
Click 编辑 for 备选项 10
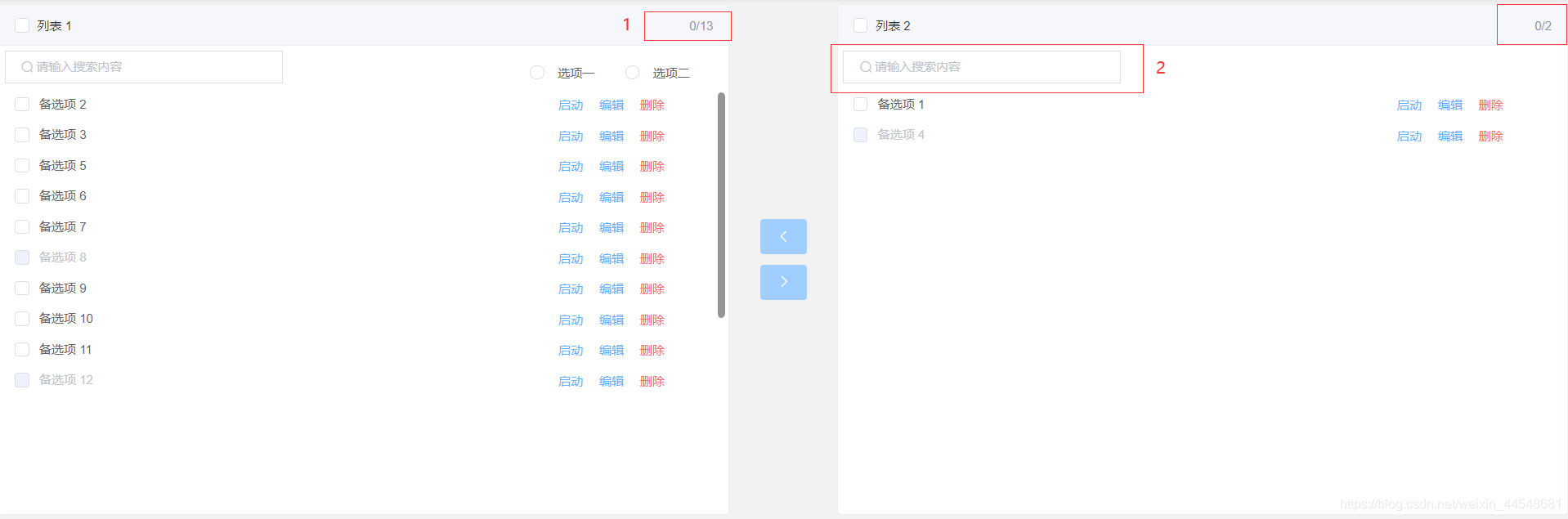[612, 320]
